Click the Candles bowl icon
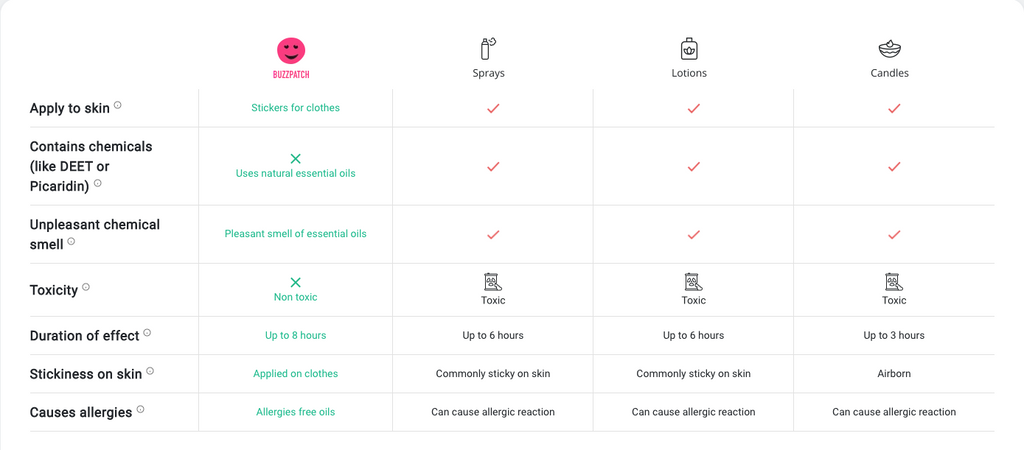 click(889, 48)
